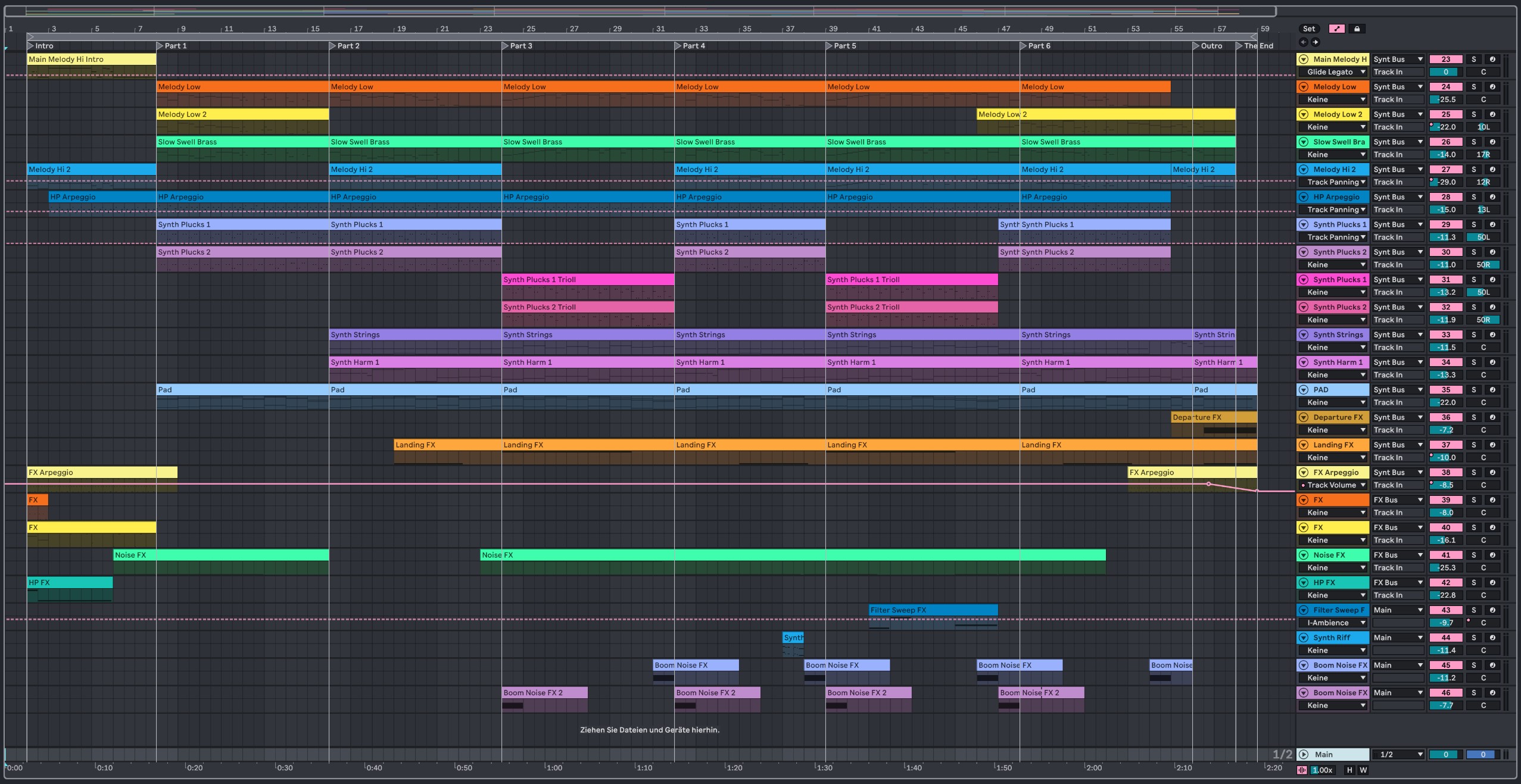Select the Part 3 locator marker
This screenshot has width=1521, height=784.
click(506, 46)
